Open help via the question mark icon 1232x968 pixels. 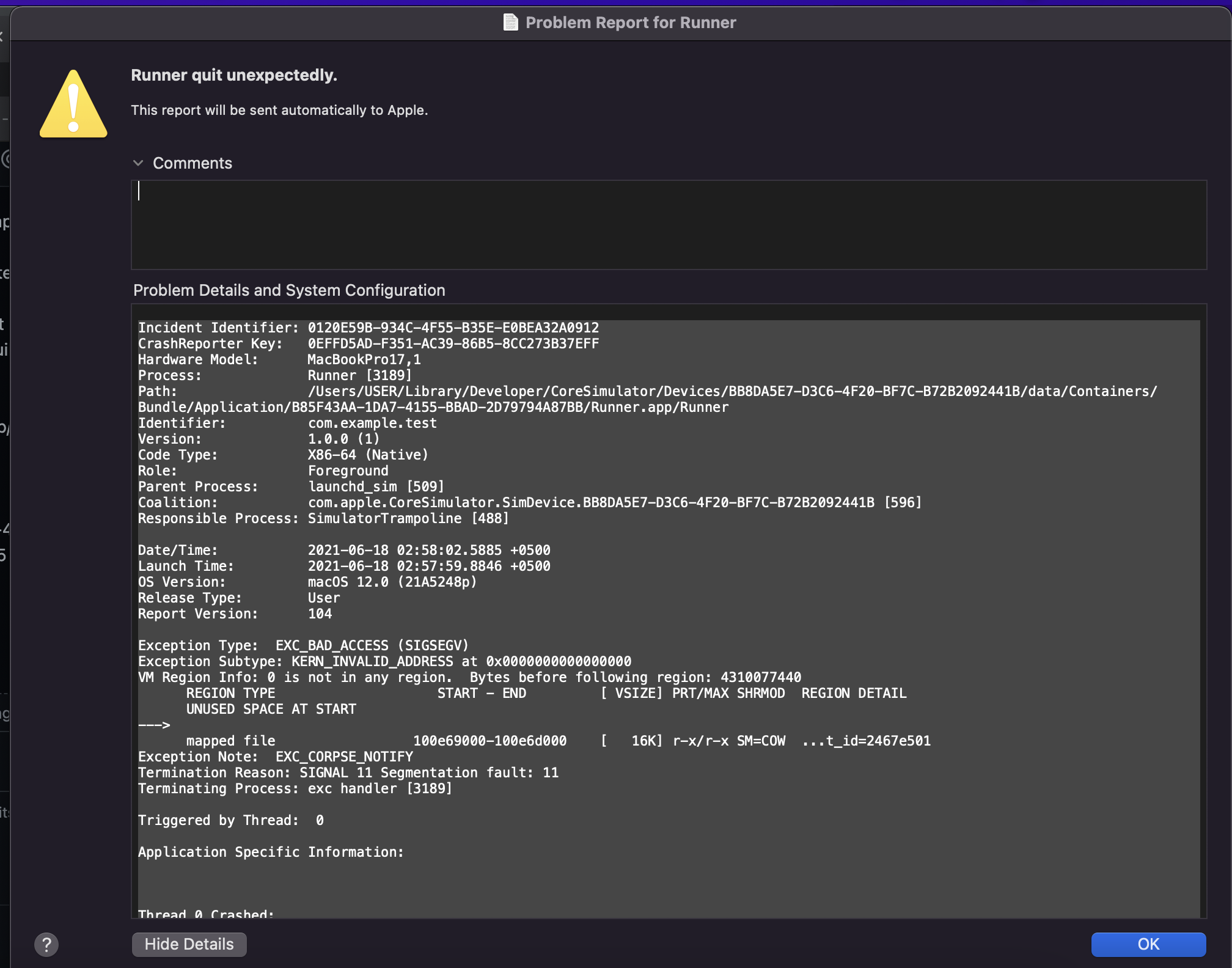[47, 944]
